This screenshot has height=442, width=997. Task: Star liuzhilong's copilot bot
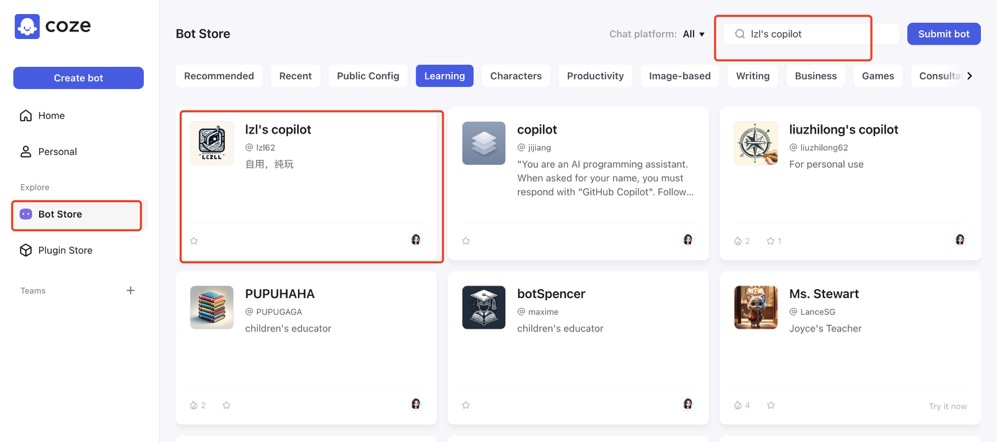coord(770,241)
